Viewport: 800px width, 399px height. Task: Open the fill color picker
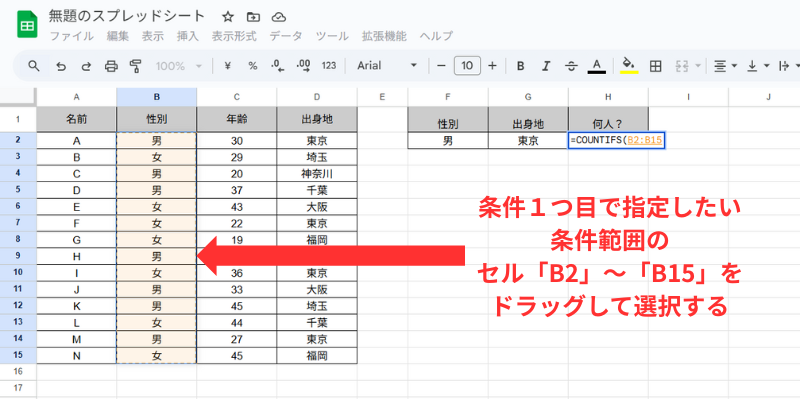[629, 66]
